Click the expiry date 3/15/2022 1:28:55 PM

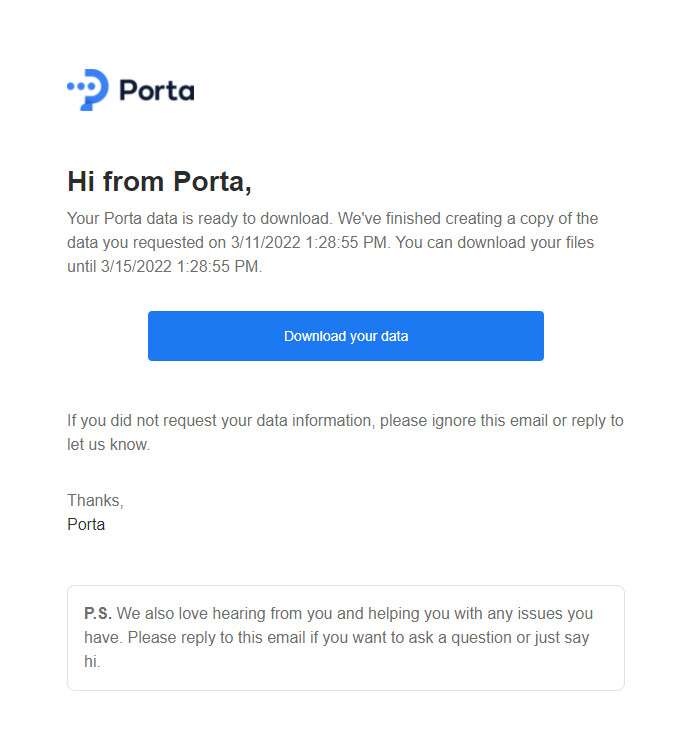pos(180,266)
